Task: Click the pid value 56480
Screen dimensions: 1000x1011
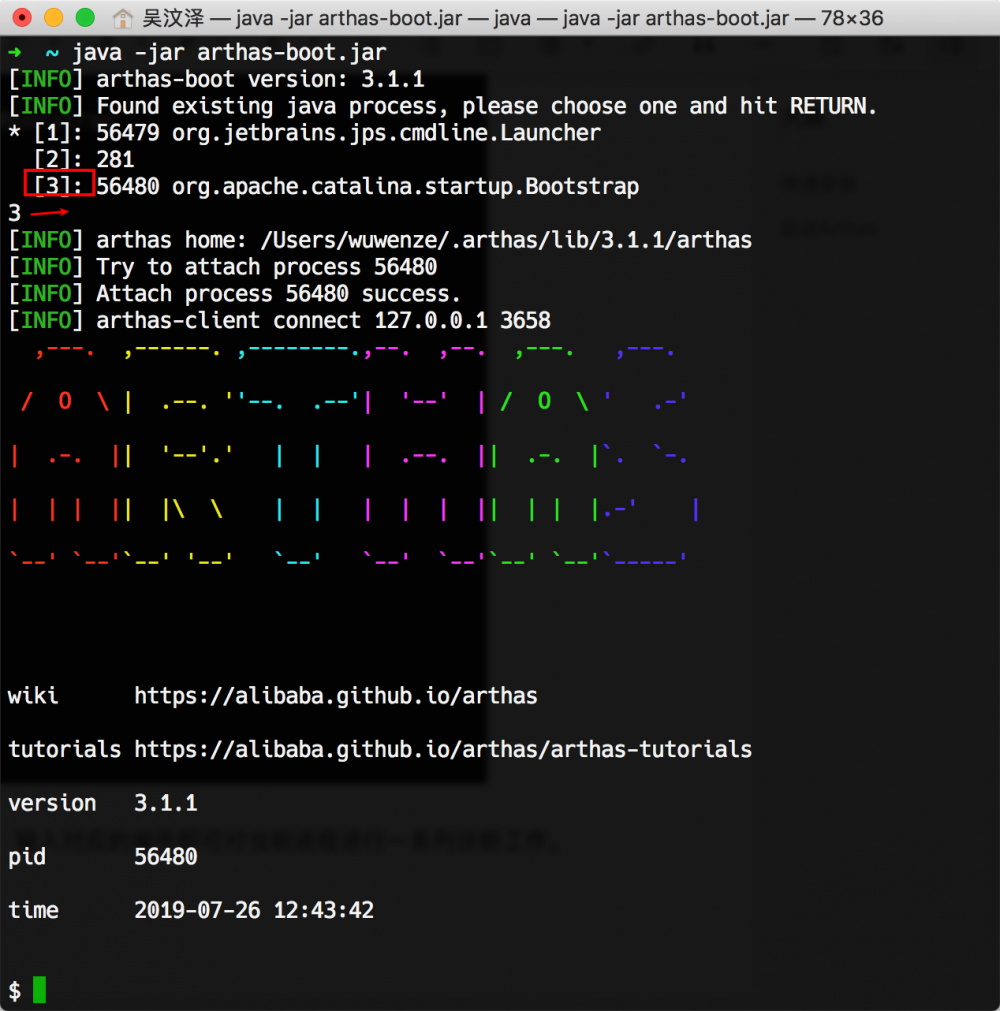Action: [x=166, y=857]
